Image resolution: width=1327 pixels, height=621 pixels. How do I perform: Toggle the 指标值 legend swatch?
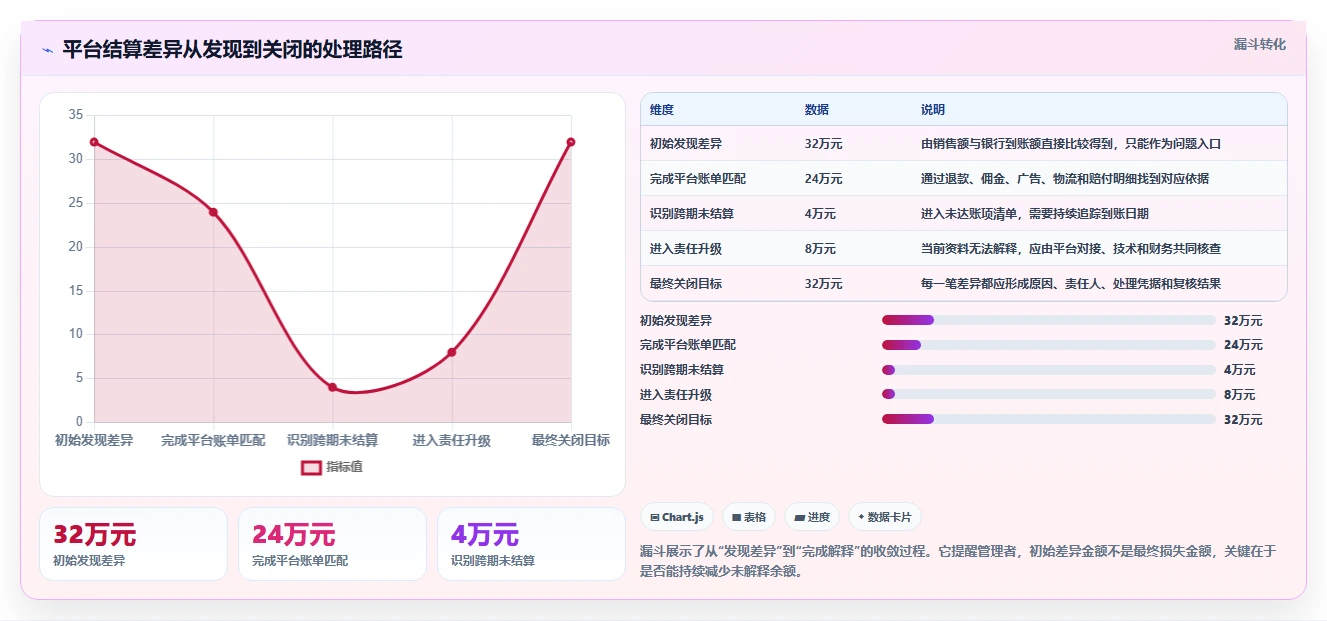tap(311, 467)
